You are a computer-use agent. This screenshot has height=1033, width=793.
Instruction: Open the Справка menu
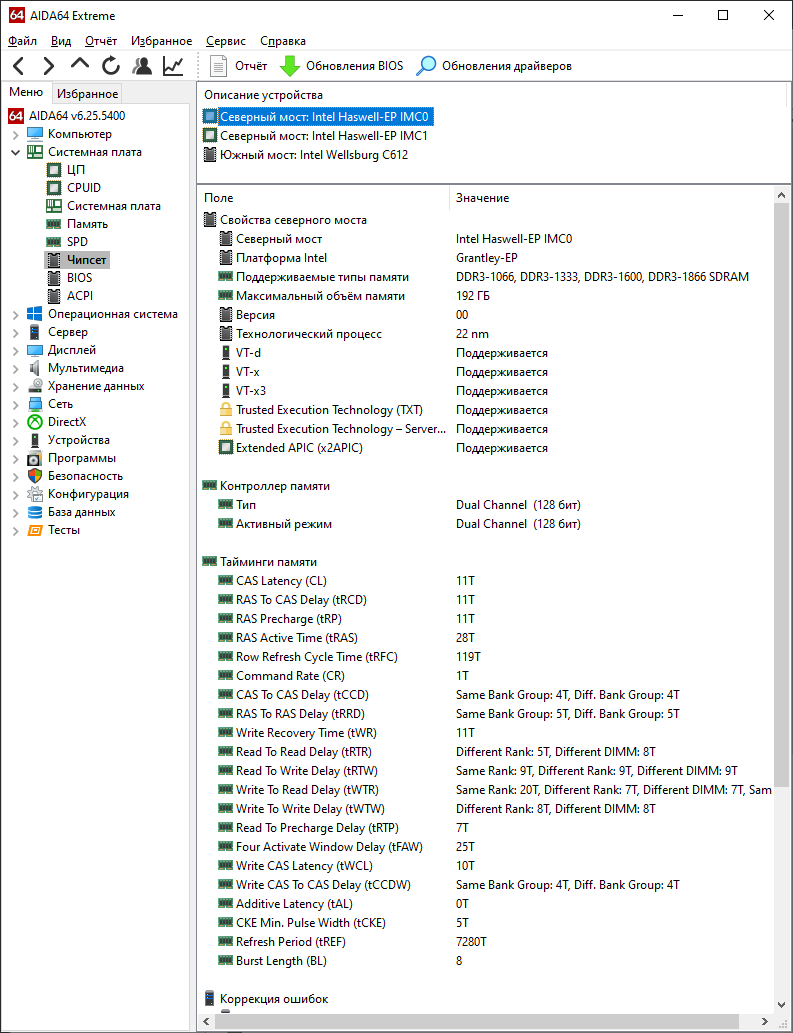pos(283,41)
